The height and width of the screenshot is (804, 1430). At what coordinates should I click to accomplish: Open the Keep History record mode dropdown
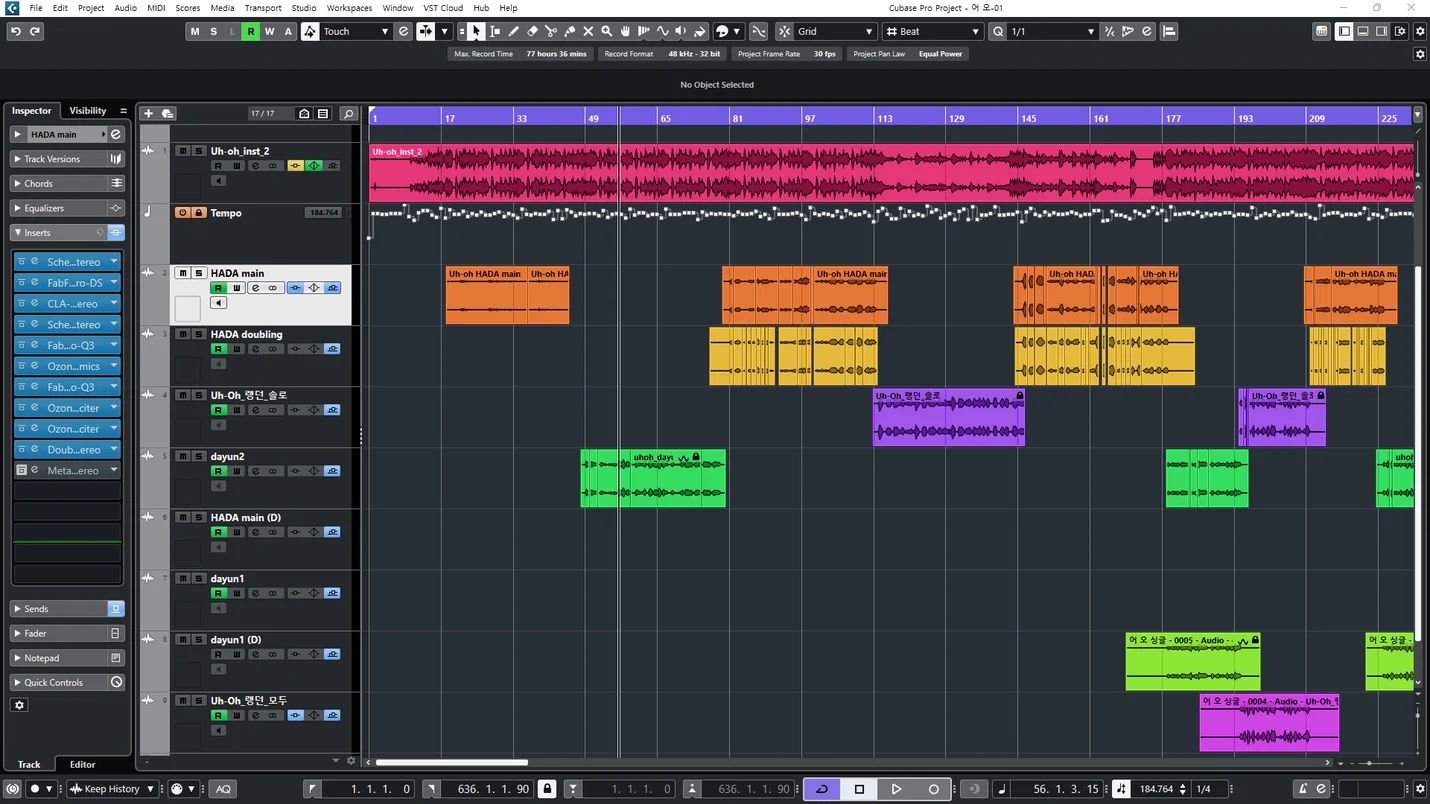tap(112, 789)
